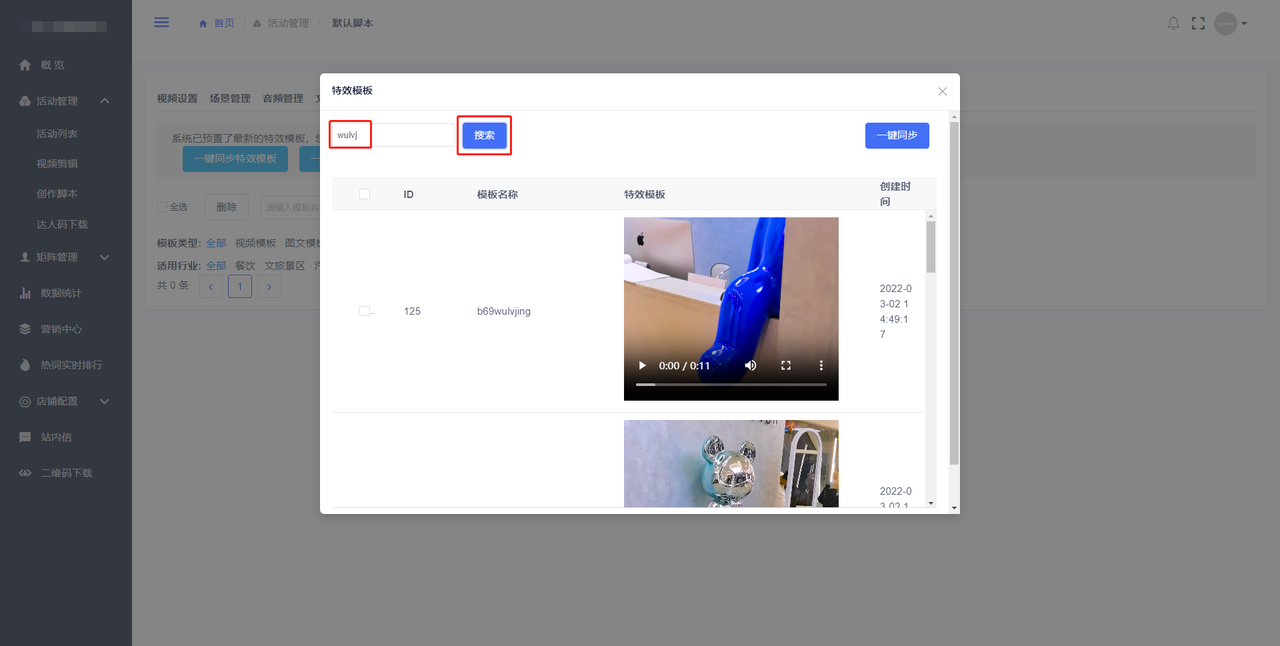
Task: Tick the select-all checkbox in table header
Action: click(x=364, y=194)
